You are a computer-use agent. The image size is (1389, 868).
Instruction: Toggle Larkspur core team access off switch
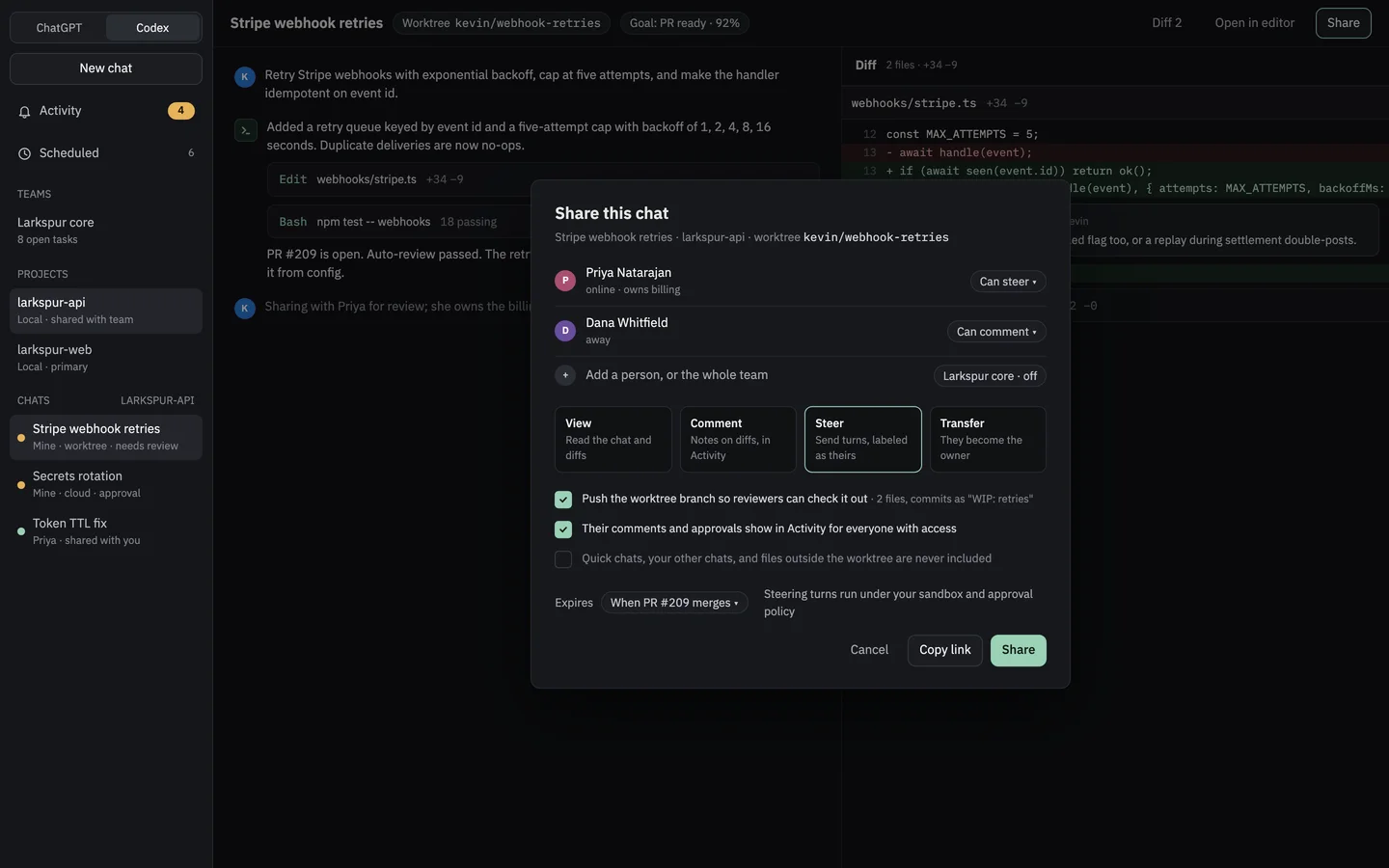point(990,376)
